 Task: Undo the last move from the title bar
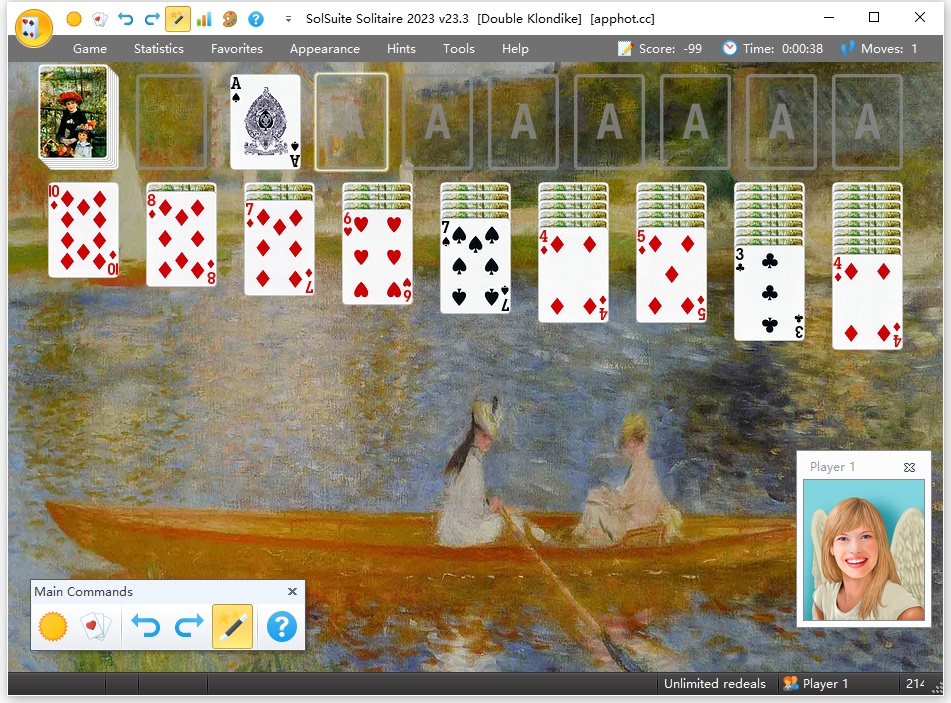point(126,19)
